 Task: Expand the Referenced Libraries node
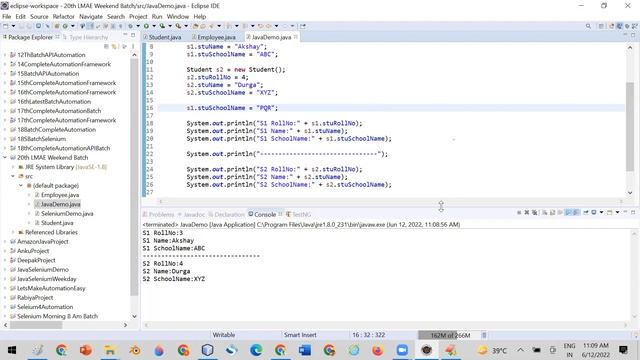[13, 232]
